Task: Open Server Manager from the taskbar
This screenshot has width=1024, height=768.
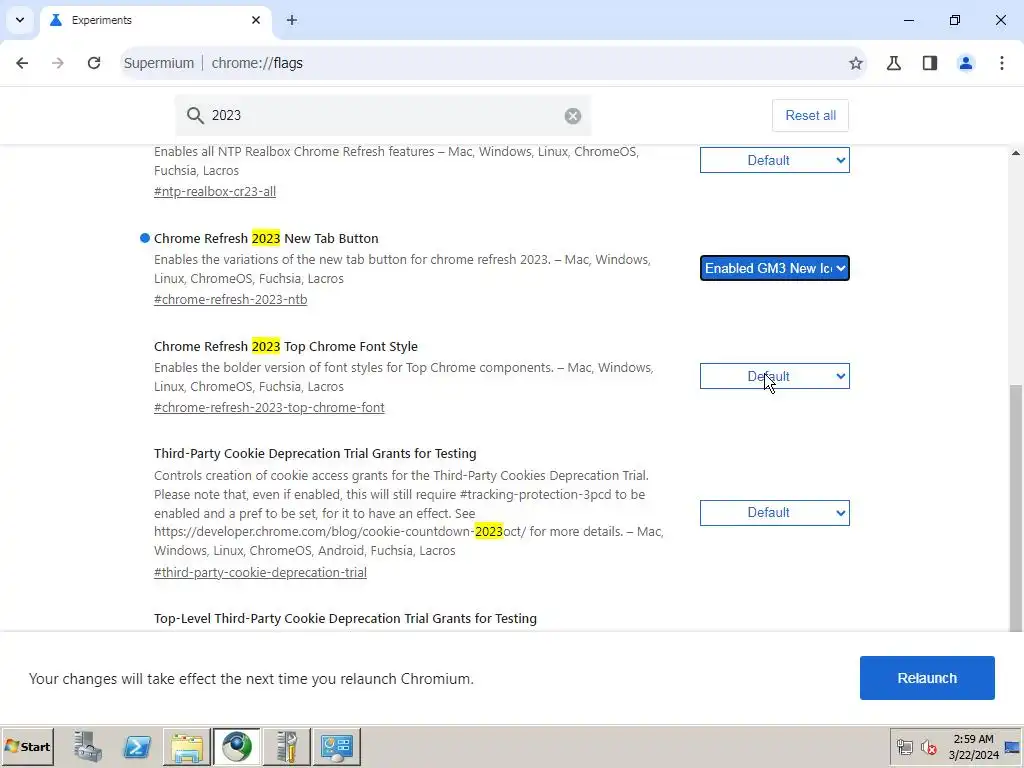Action: tap(88, 746)
